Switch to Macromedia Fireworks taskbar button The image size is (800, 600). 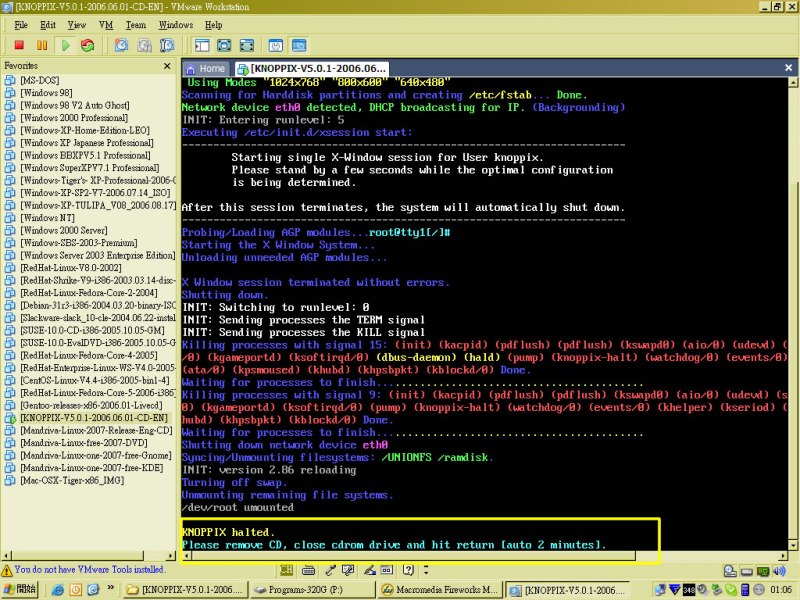coord(440,590)
